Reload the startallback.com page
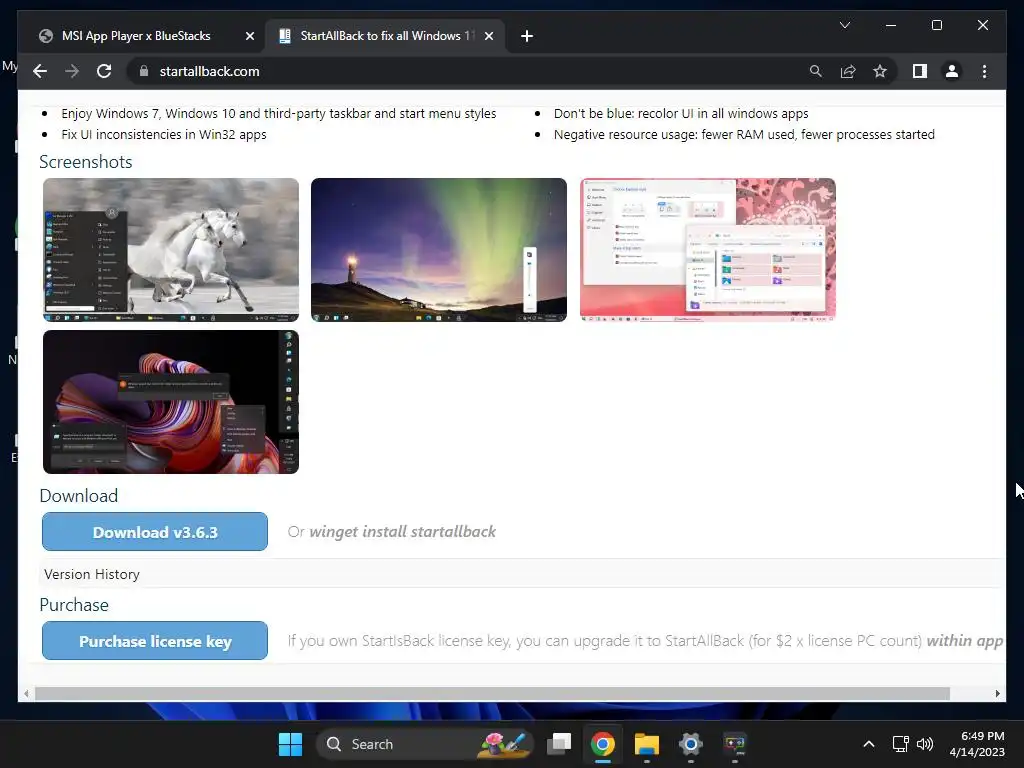 point(104,71)
